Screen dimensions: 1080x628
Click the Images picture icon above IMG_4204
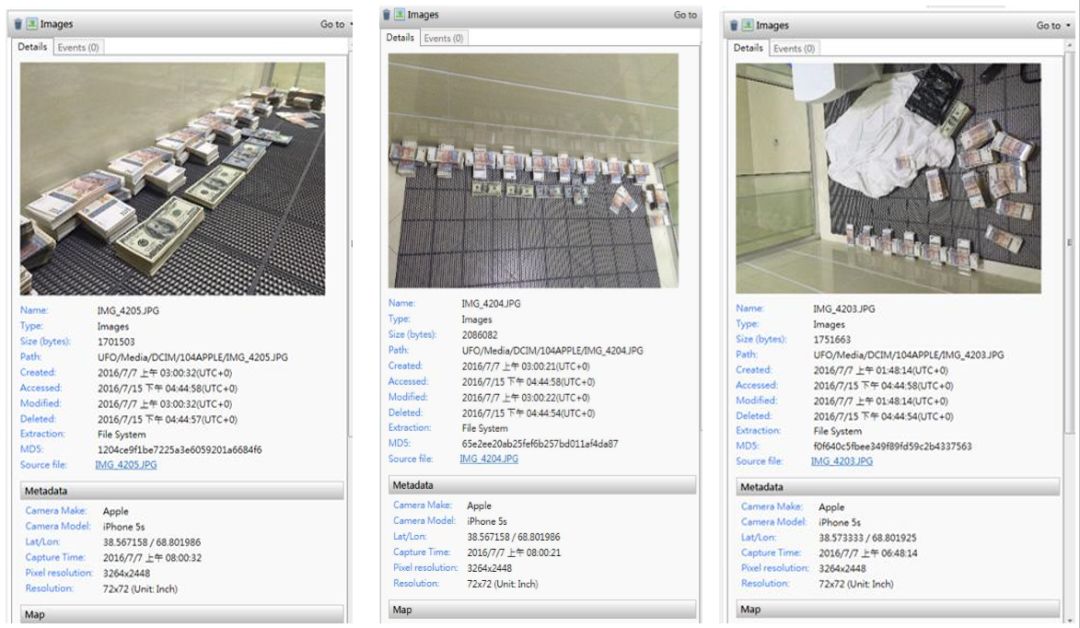398,15
